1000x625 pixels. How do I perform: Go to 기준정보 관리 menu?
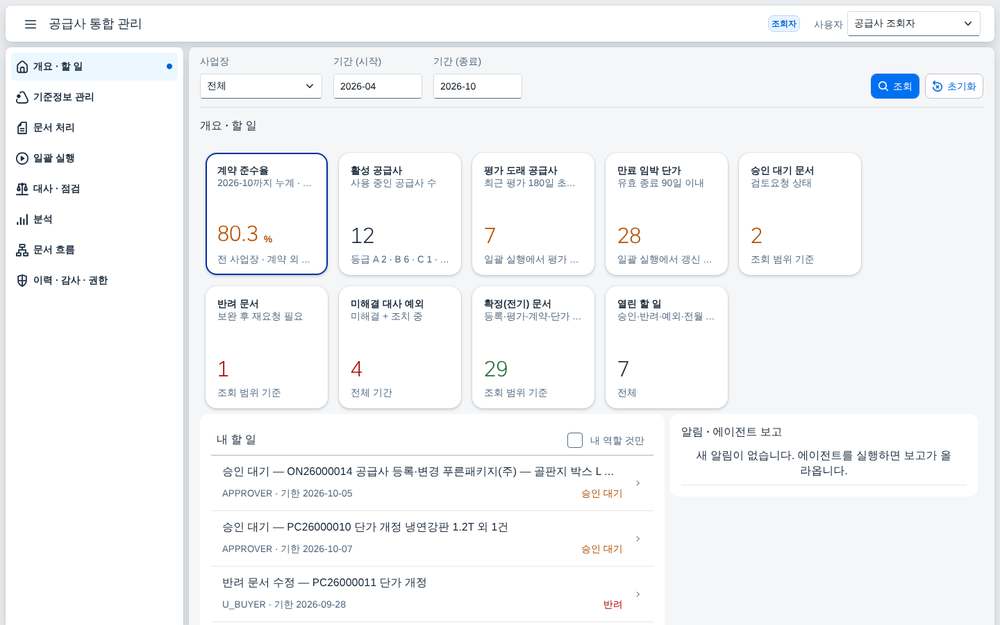click(x=94, y=97)
